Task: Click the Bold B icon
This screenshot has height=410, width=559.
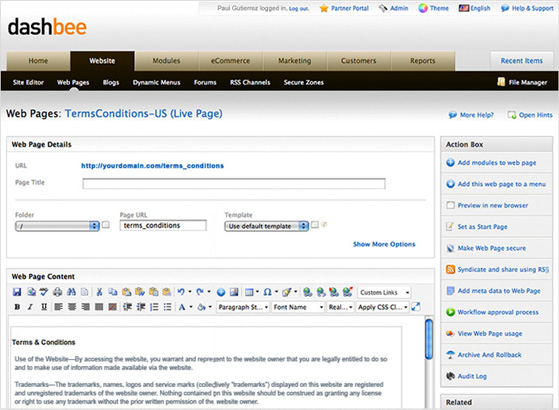Action: [x=17, y=307]
